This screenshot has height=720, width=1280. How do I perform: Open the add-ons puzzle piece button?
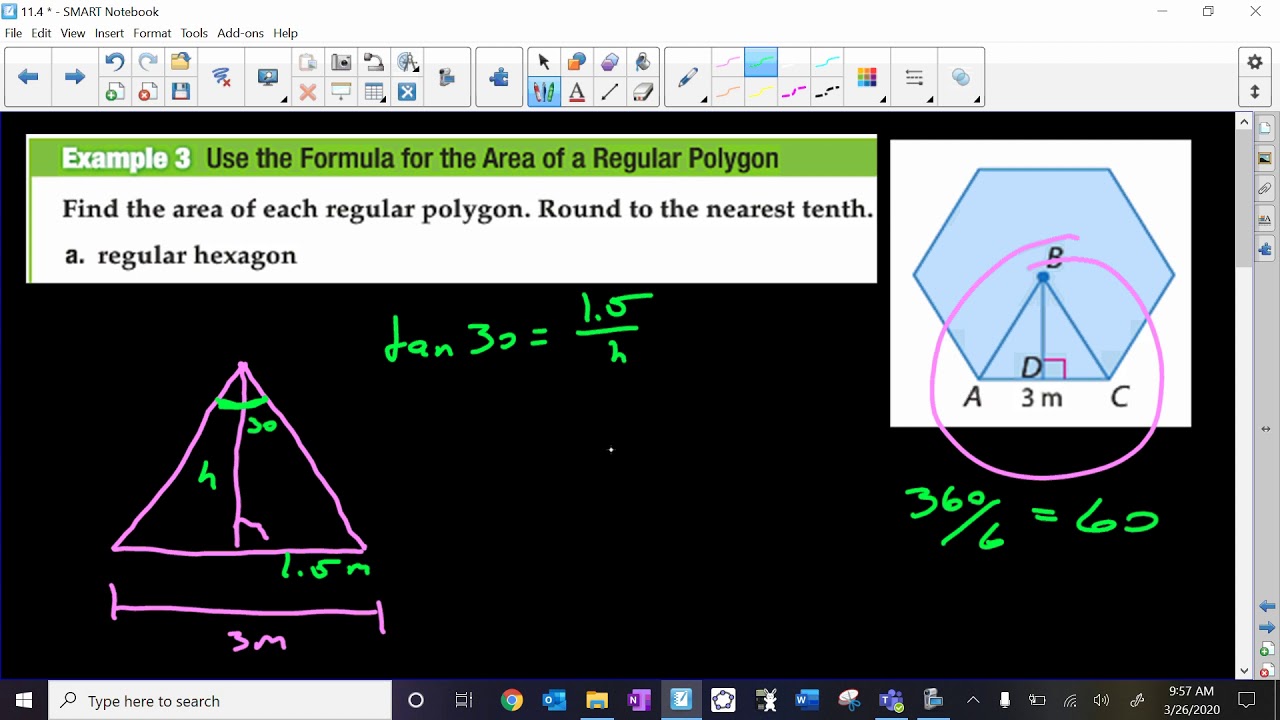(x=499, y=77)
